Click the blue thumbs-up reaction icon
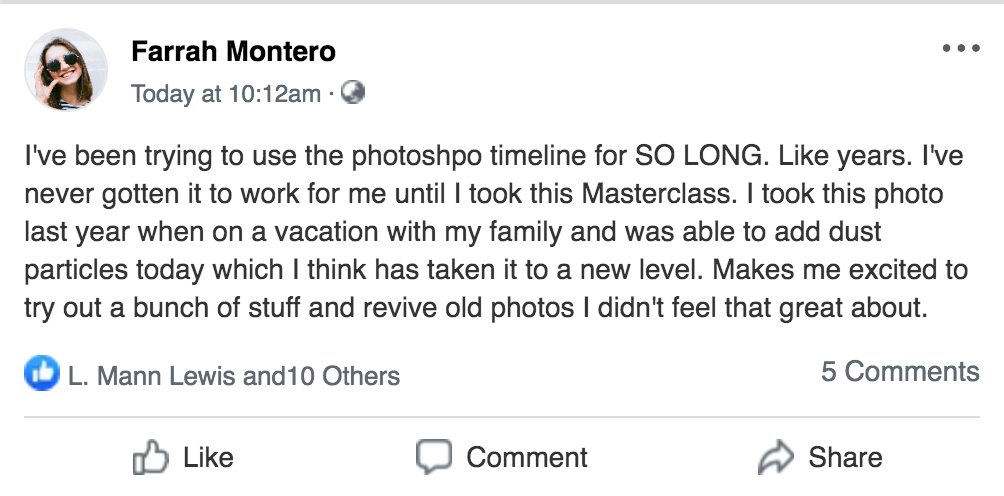The image size is (1004, 496). 40,374
